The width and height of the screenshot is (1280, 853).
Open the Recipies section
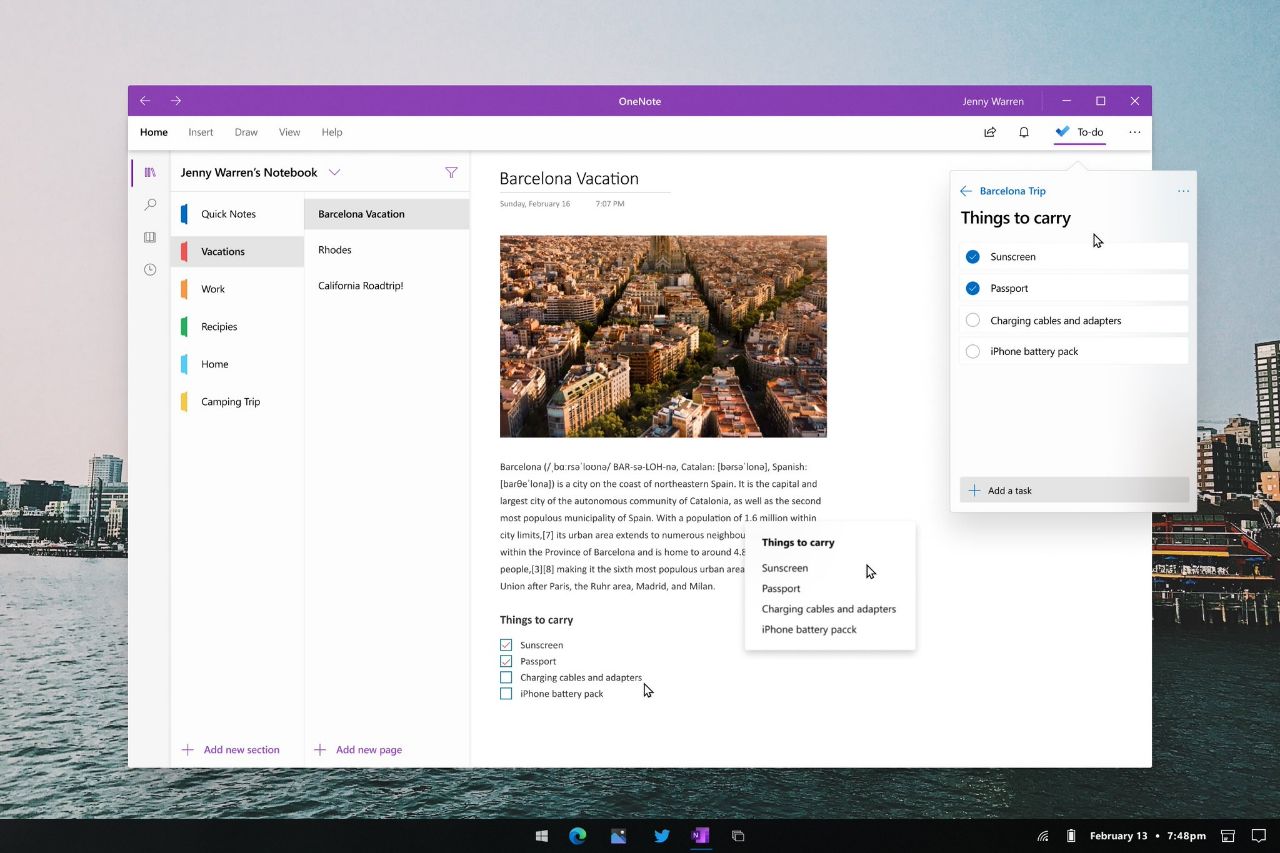coord(237,327)
